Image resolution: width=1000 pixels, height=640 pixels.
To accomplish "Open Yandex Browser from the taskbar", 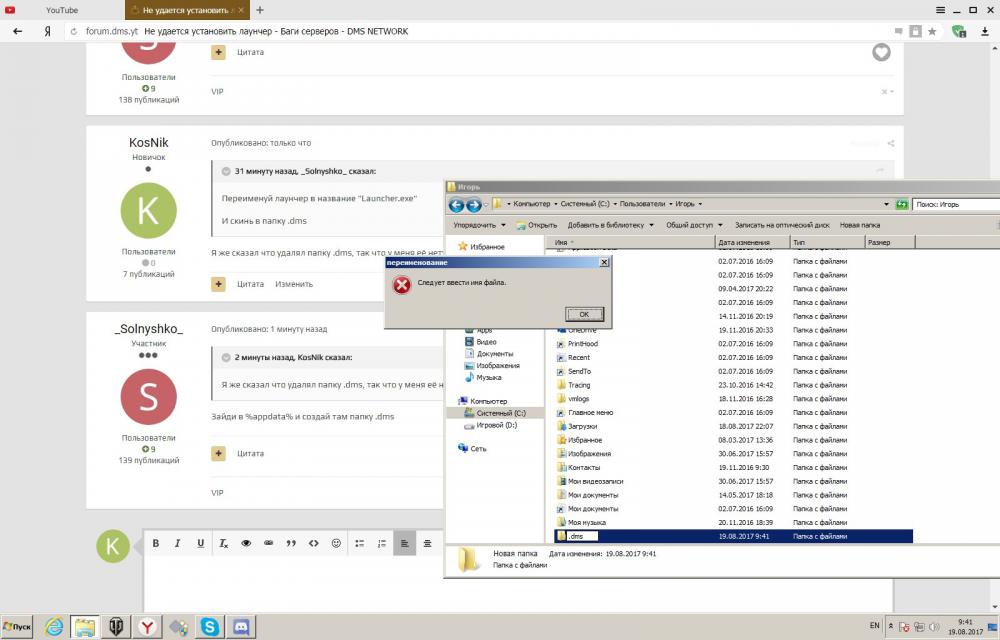I will tap(147, 627).
